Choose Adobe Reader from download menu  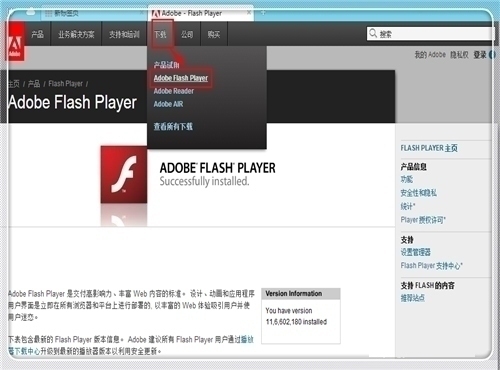pyautogui.click(x=174, y=91)
